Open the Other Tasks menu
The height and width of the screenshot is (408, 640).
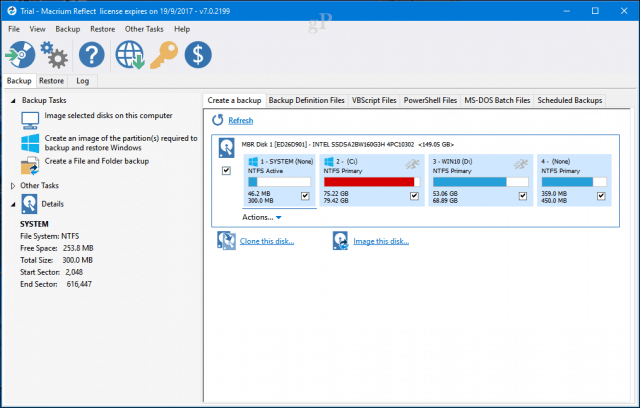pos(144,29)
